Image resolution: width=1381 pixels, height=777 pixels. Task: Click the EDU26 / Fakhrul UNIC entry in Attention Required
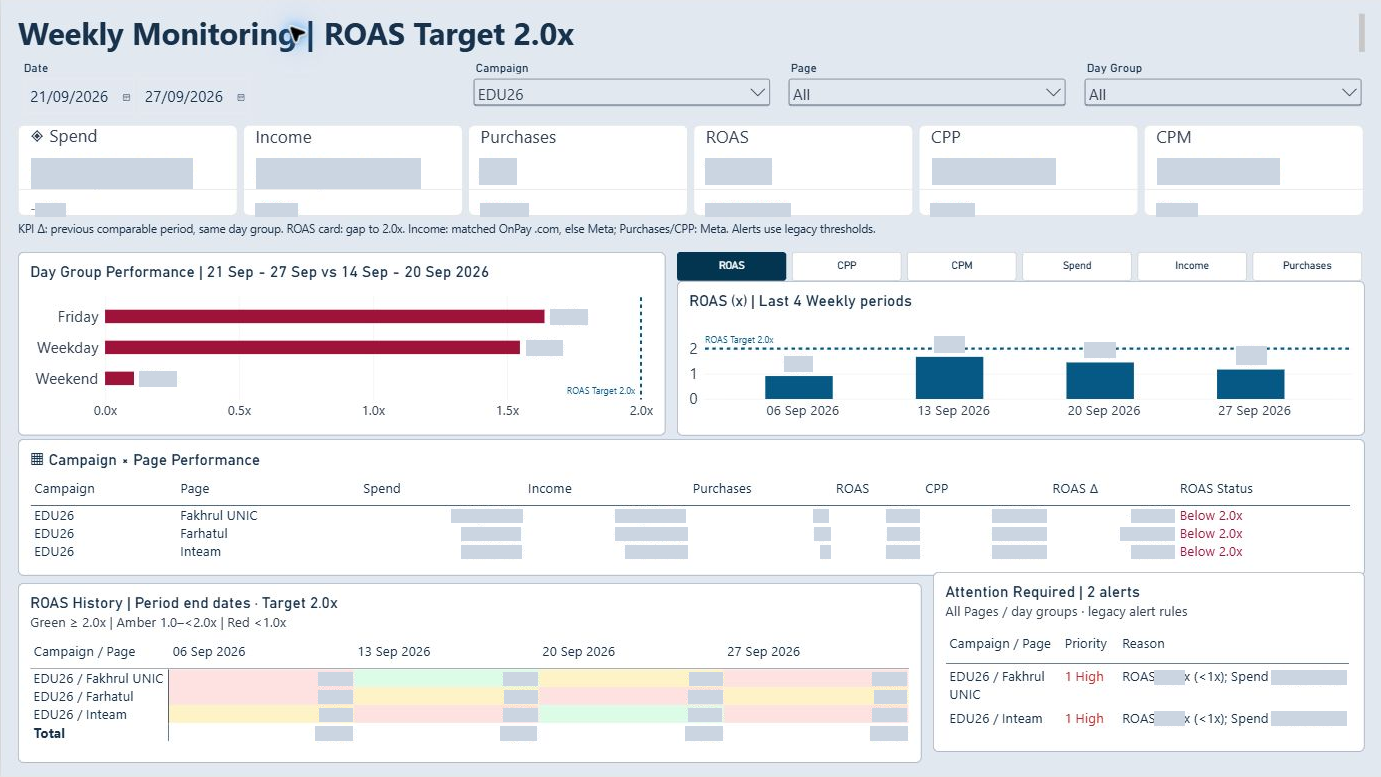tap(997, 685)
